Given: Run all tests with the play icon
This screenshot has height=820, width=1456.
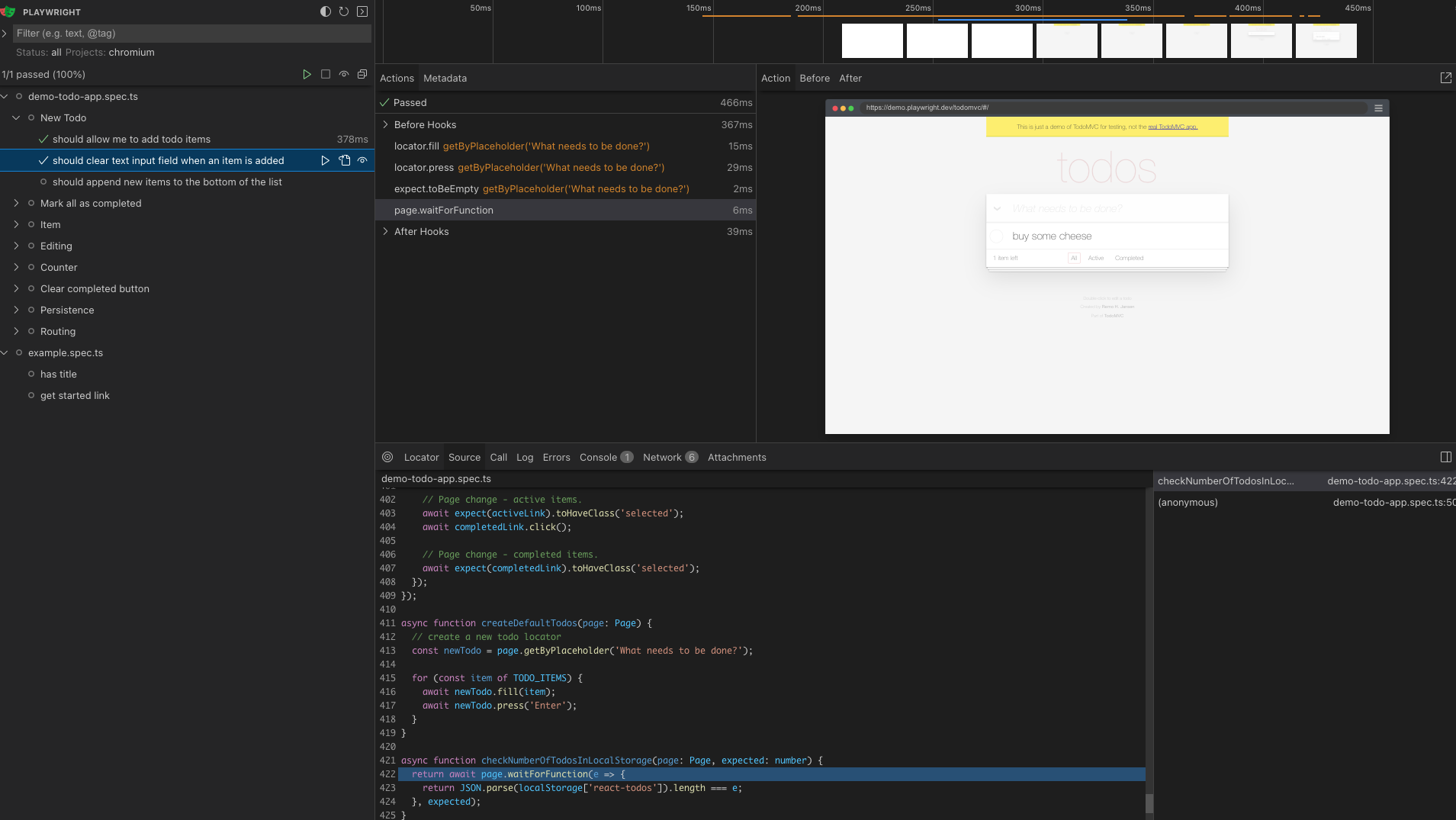Looking at the screenshot, I should click(307, 74).
